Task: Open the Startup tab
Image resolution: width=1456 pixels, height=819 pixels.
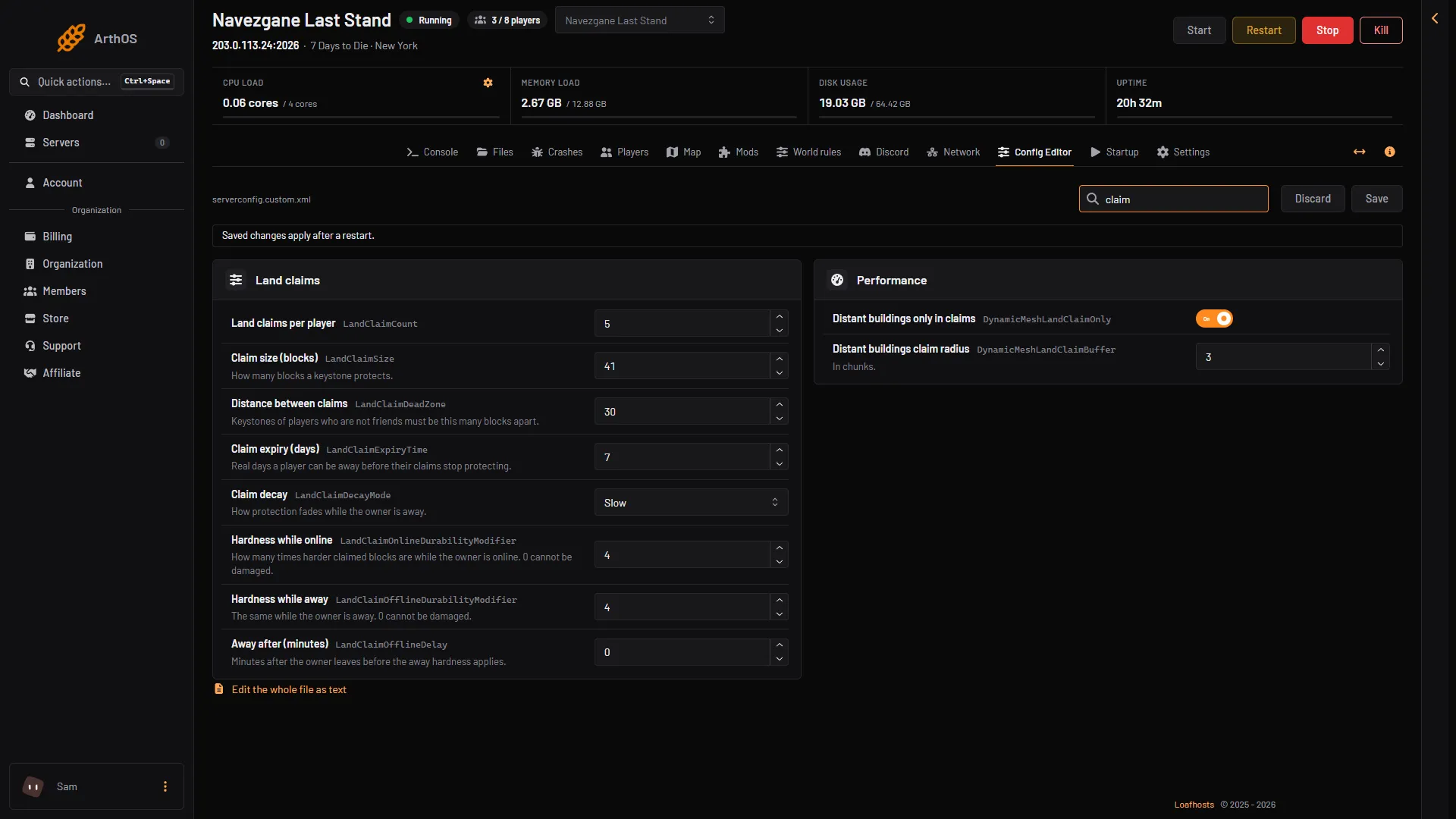Action: (1115, 152)
